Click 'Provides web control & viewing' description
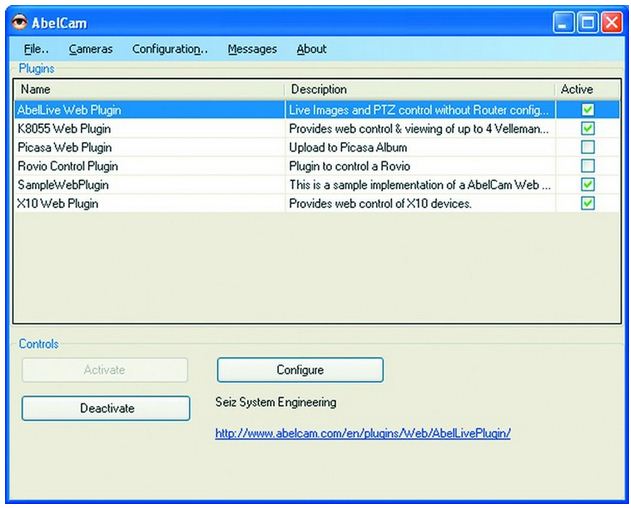The width and height of the screenshot is (631, 508). (419, 129)
